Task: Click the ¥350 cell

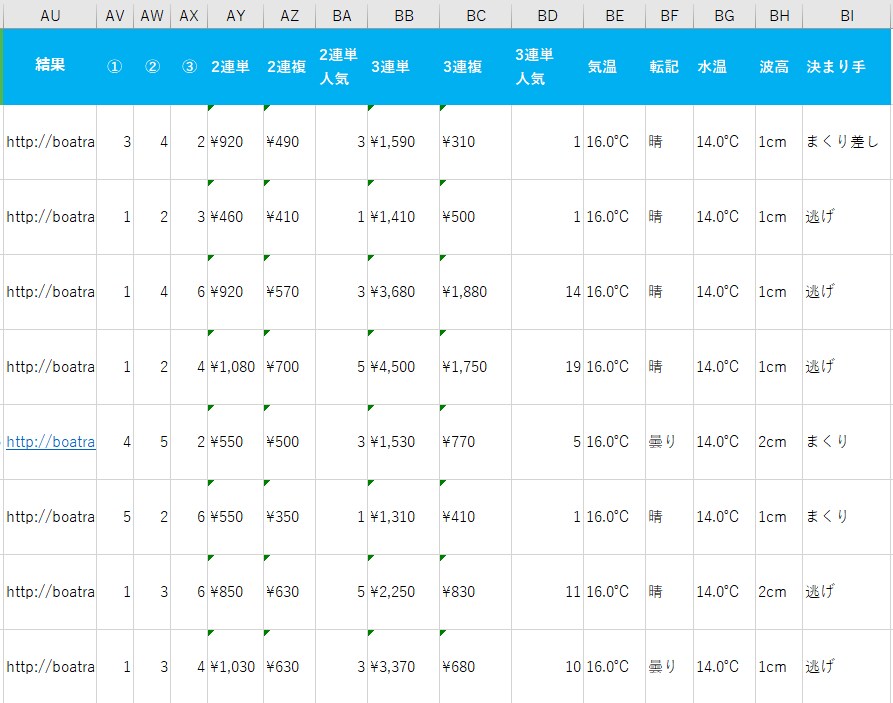Action: [x=289, y=517]
